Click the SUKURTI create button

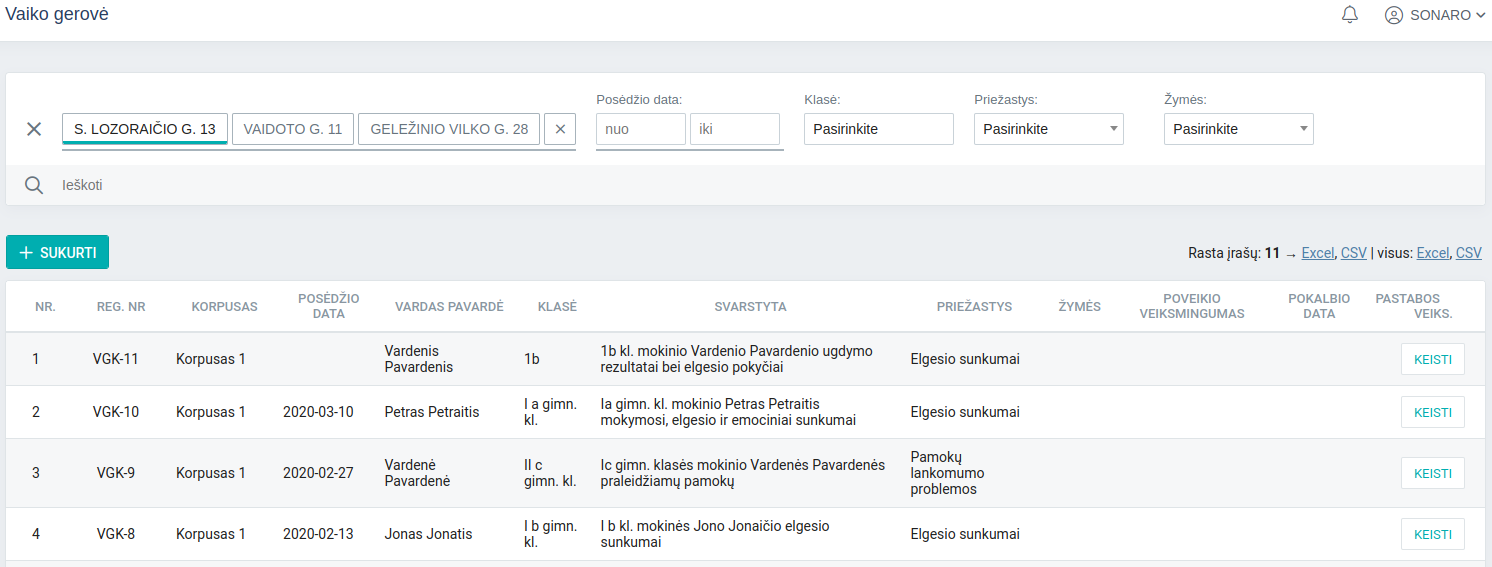[x=57, y=253]
